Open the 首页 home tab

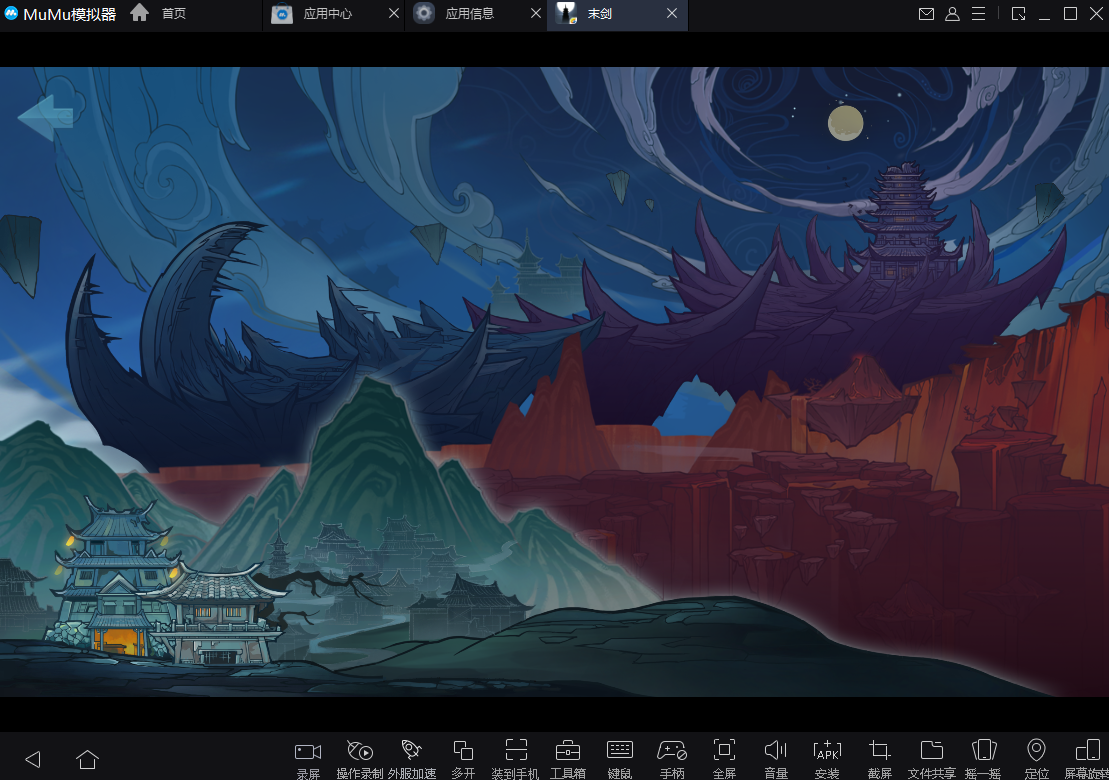click(x=158, y=13)
